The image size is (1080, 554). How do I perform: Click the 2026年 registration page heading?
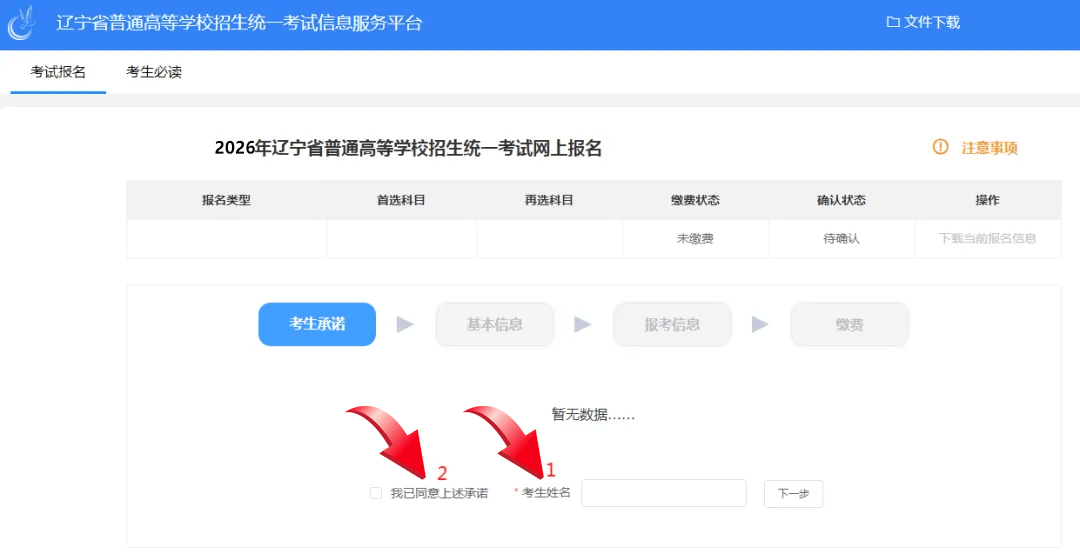click(x=408, y=148)
